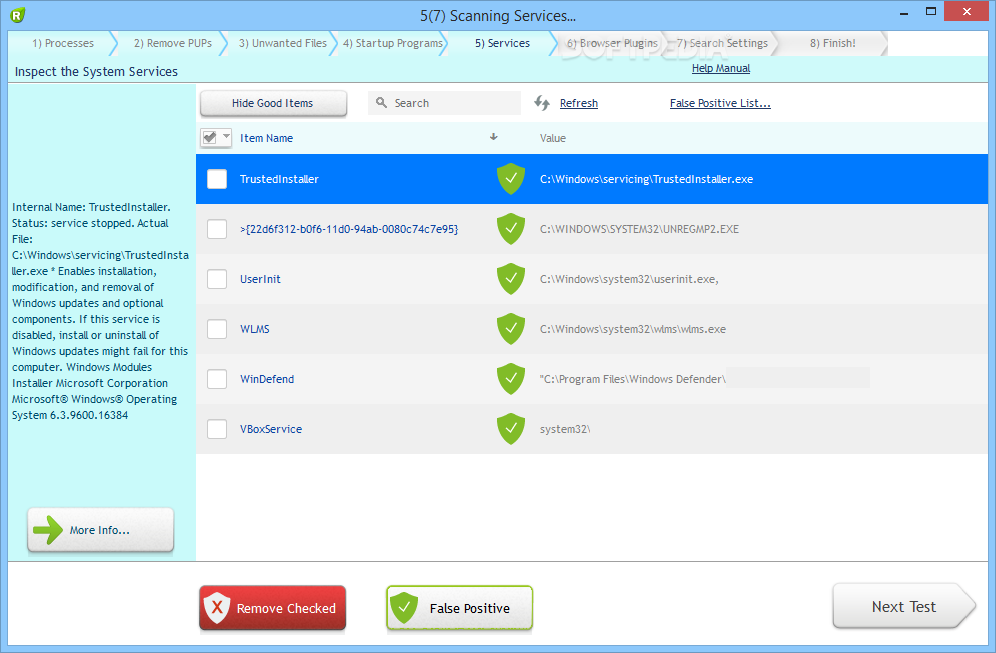Click the green shield icon for VBoxService
Screen dimensions: 996x653
tap(511, 429)
